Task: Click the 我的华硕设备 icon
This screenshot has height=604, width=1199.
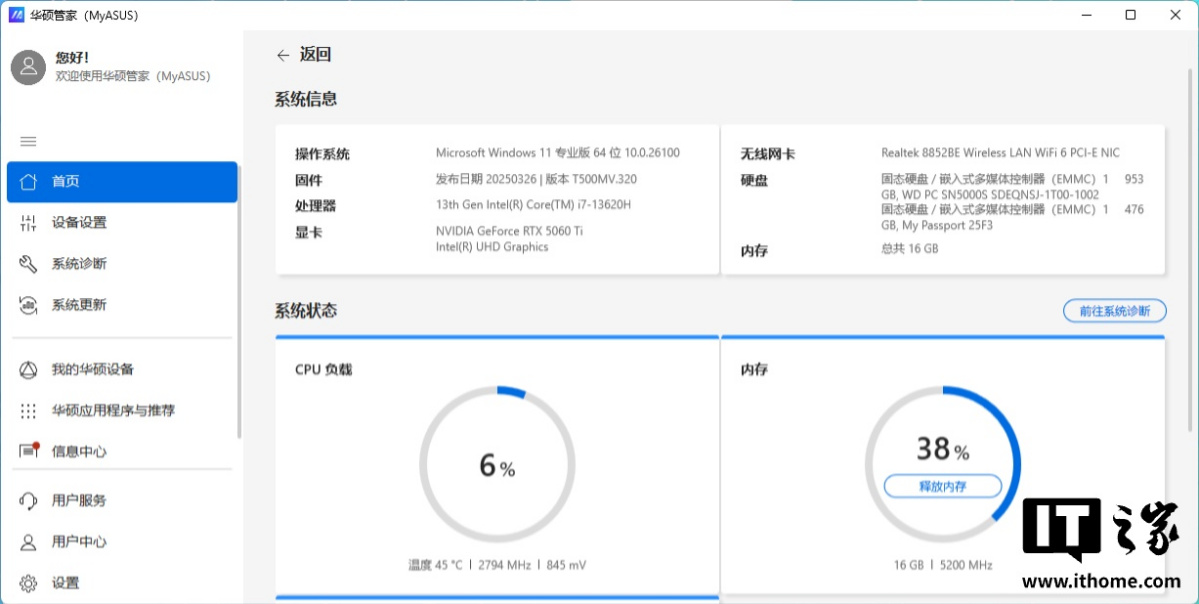Action: click(x=28, y=370)
